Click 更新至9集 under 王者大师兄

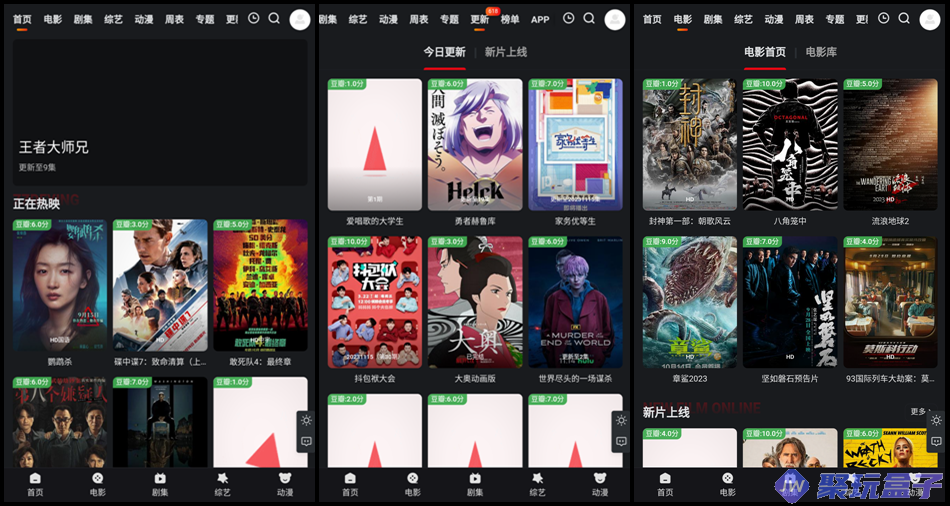(37, 167)
